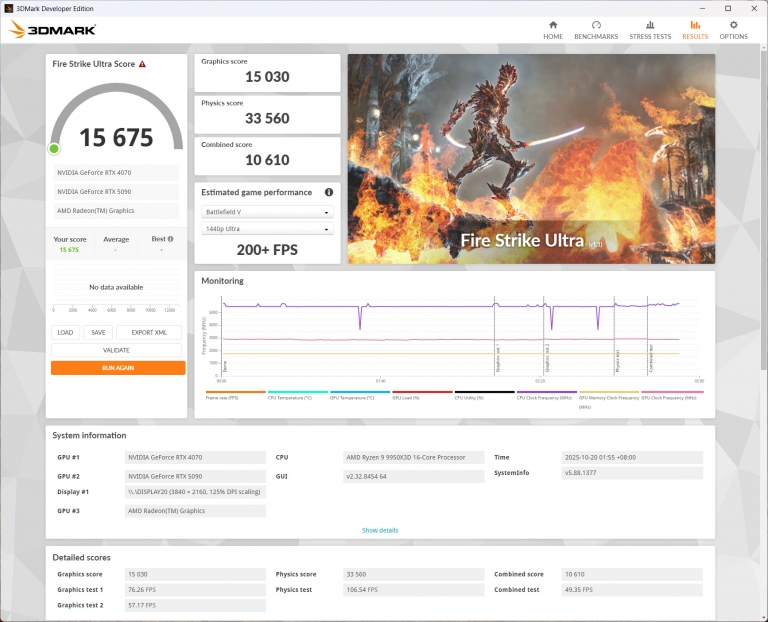Click the Export XML button
The height and width of the screenshot is (622, 768).
point(149,333)
